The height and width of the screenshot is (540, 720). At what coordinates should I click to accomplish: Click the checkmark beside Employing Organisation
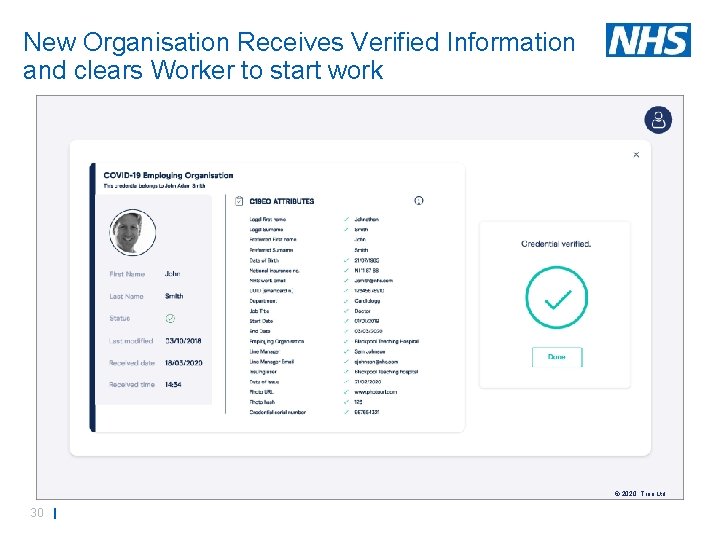pos(346,341)
